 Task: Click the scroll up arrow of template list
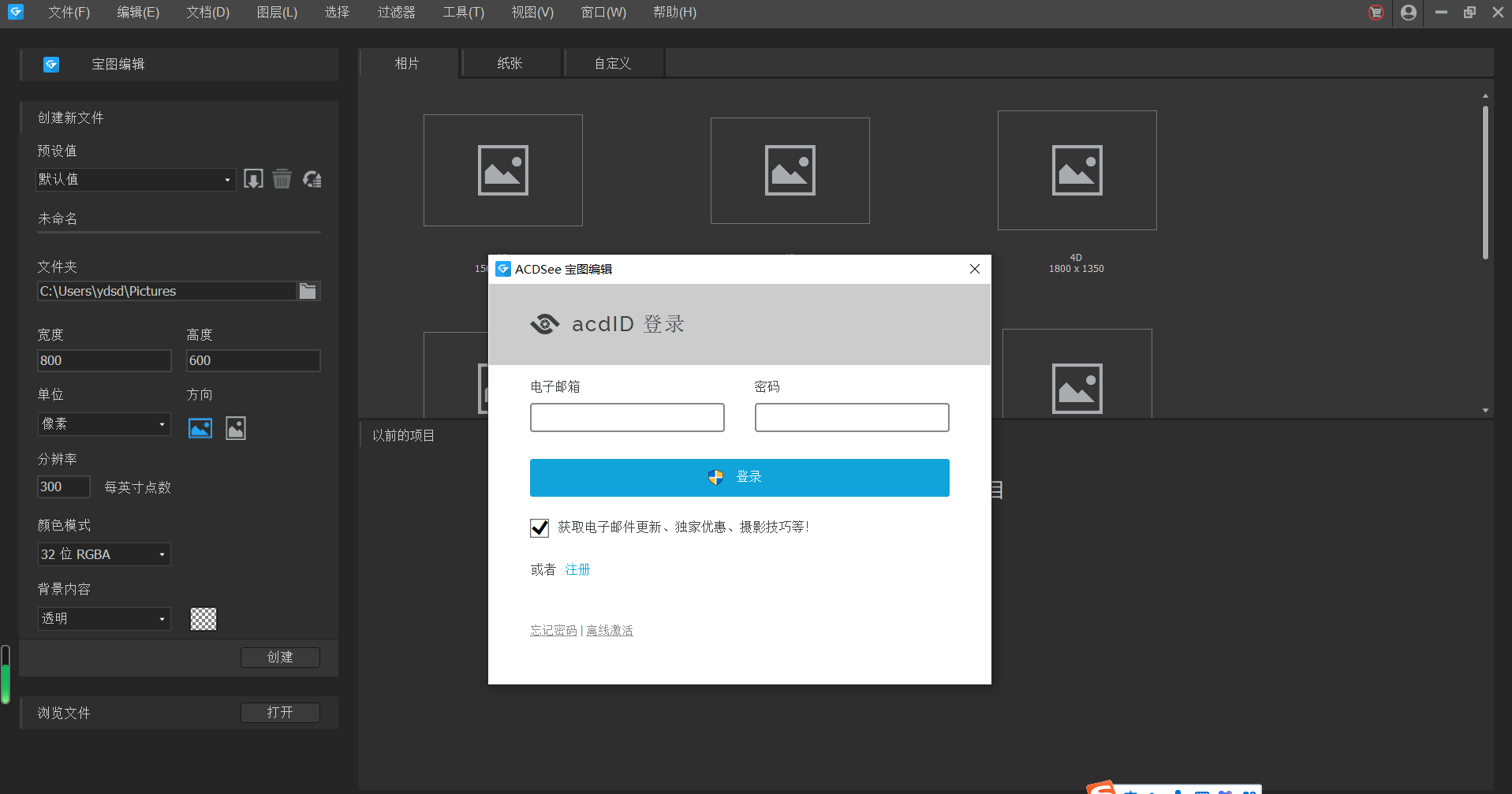tap(1485, 95)
